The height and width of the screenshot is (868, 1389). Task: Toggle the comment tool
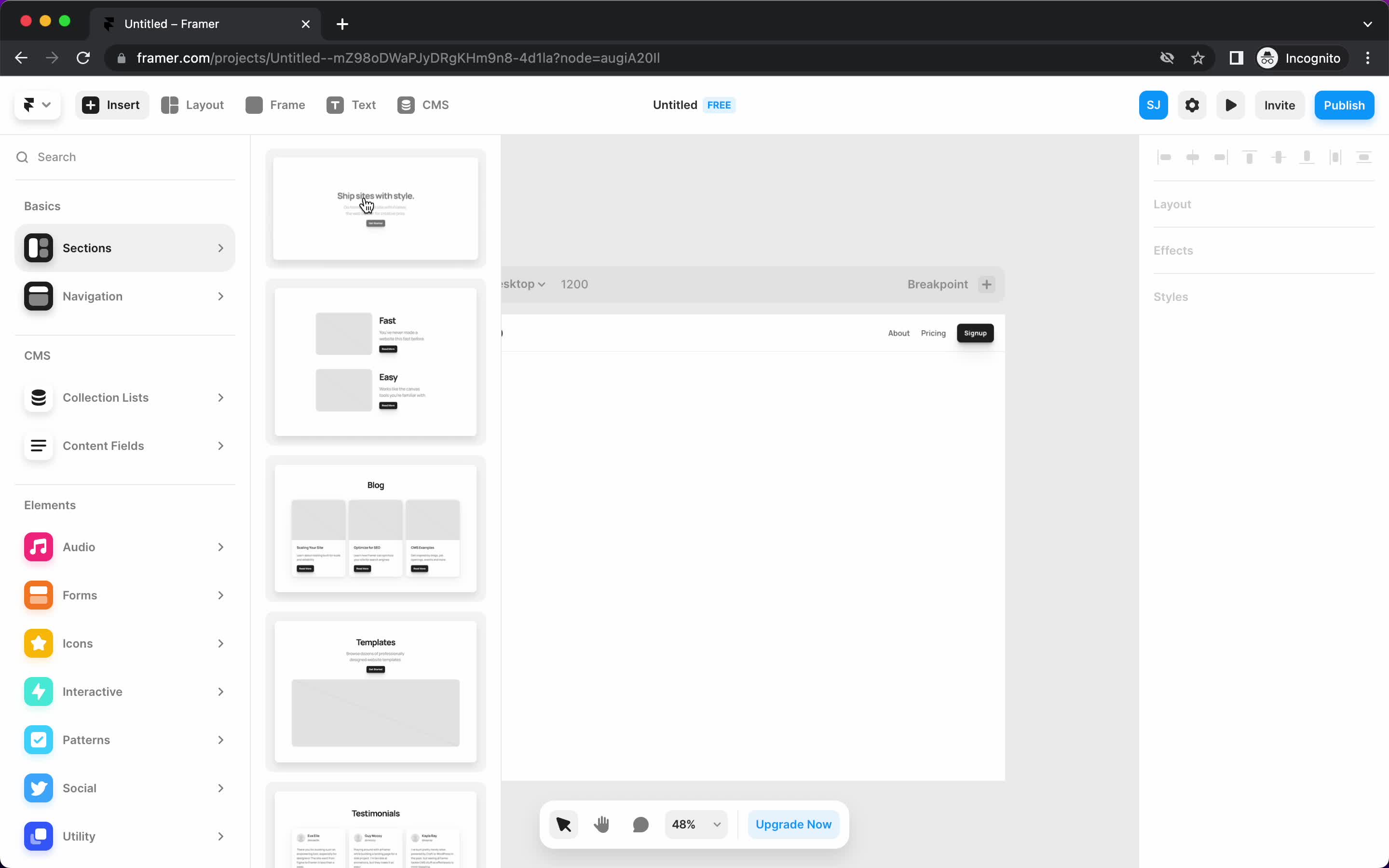640,824
